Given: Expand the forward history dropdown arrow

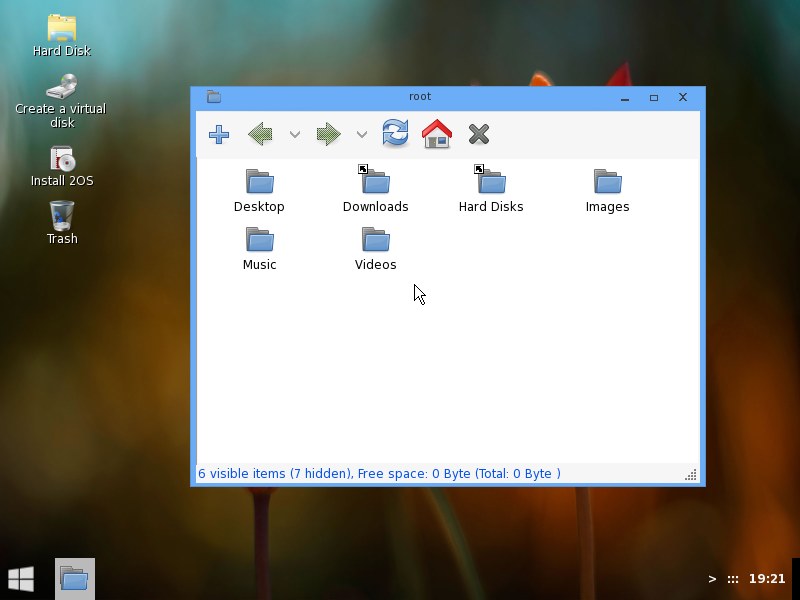Looking at the screenshot, I should [x=362, y=134].
